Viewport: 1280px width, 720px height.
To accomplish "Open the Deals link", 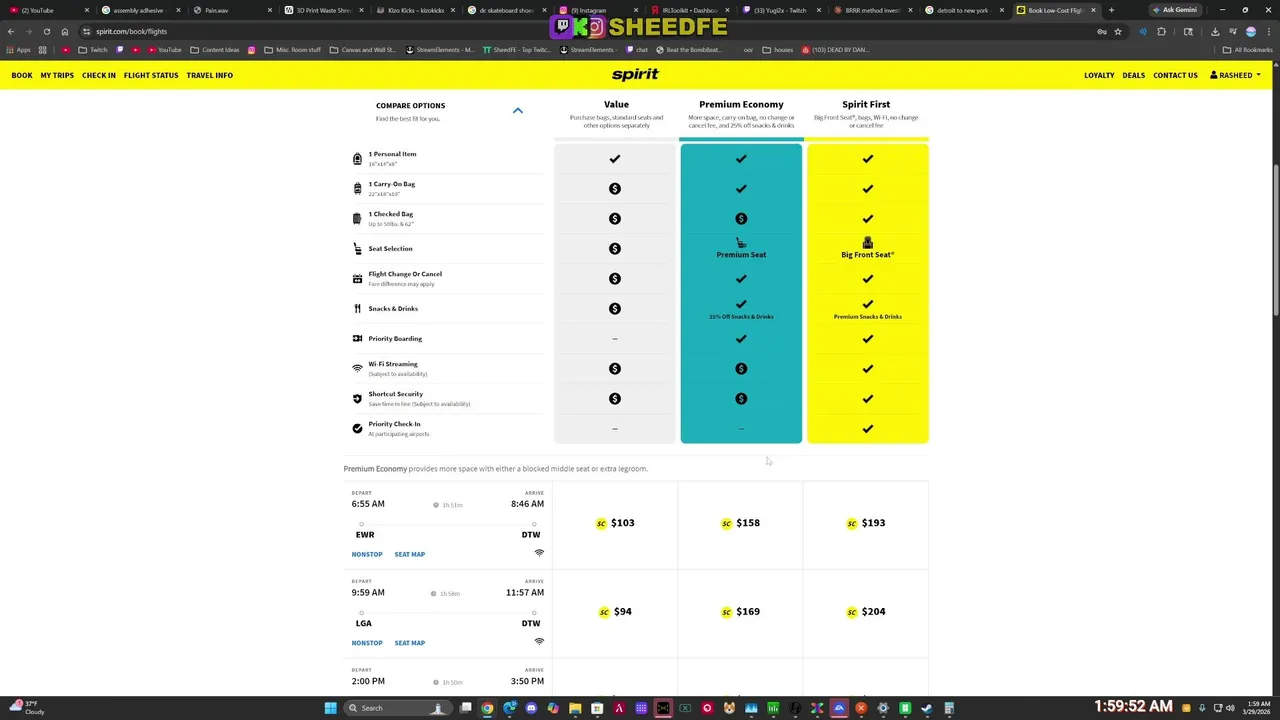I will coord(1133,75).
